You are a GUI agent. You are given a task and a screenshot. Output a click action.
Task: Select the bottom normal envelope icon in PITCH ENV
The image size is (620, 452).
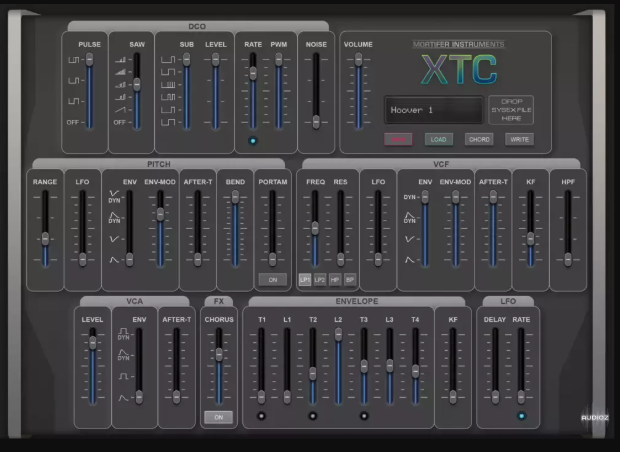click(114, 260)
